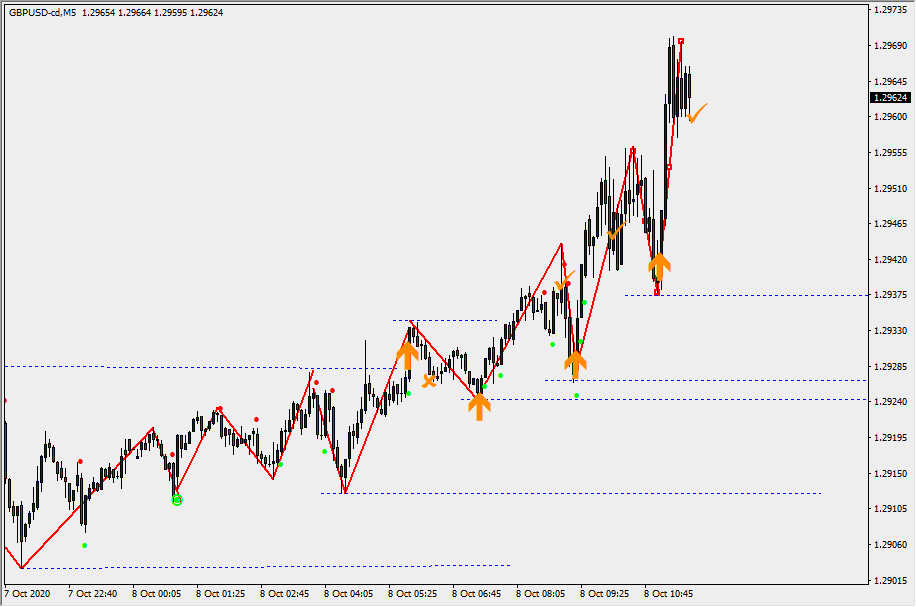The image size is (916, 607).
Task: Click the lowest orange up arrow on the chart
Action: [480, 405]
